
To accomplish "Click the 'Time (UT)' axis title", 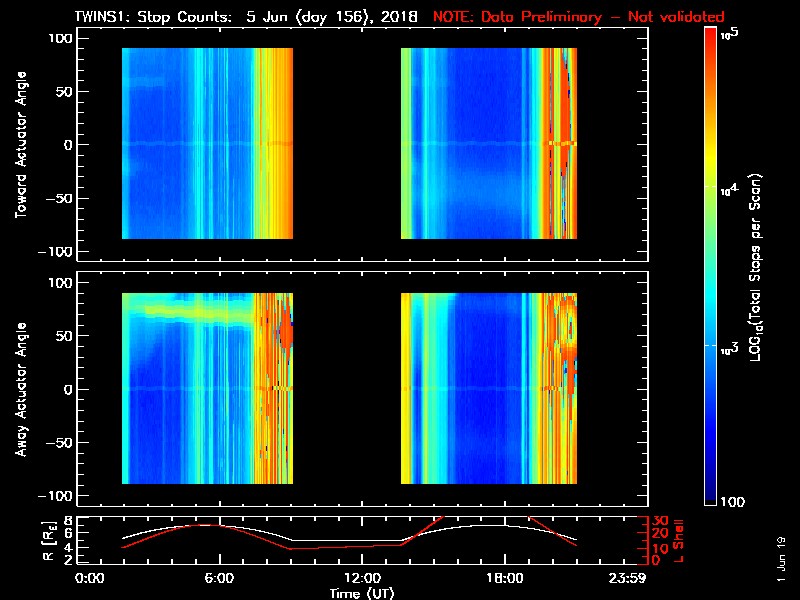I will click(362, 593).
